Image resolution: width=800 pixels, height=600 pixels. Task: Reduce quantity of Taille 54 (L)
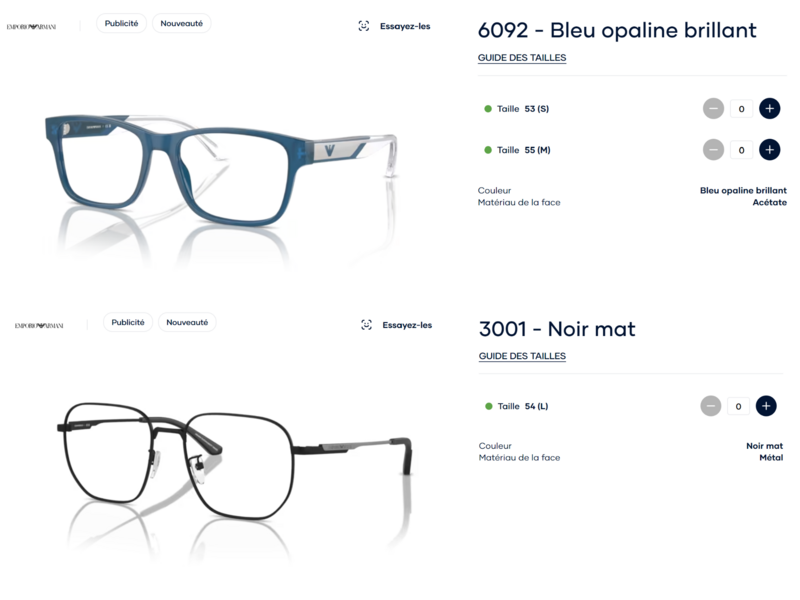pos(711,406)
